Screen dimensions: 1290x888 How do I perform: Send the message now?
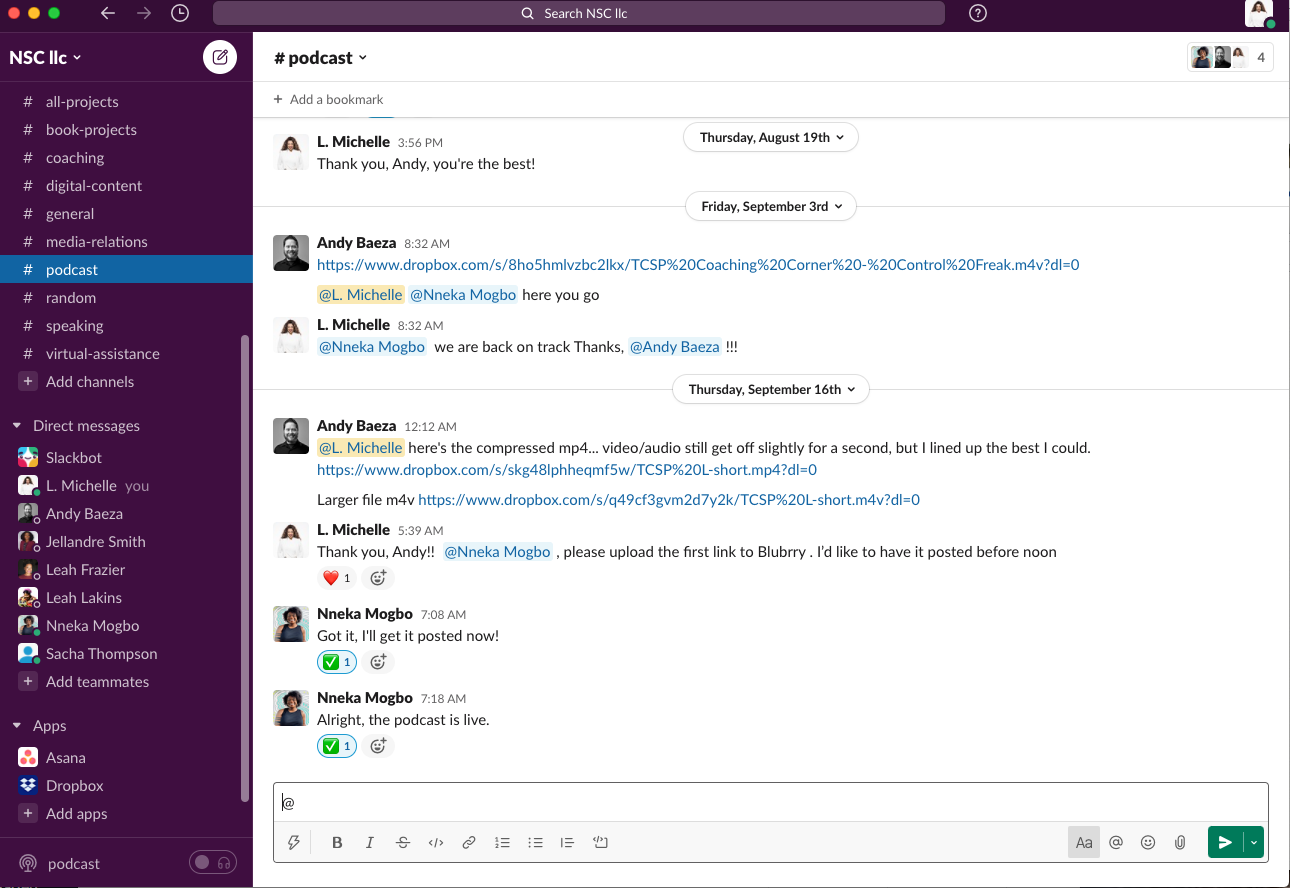(1226, 842)
